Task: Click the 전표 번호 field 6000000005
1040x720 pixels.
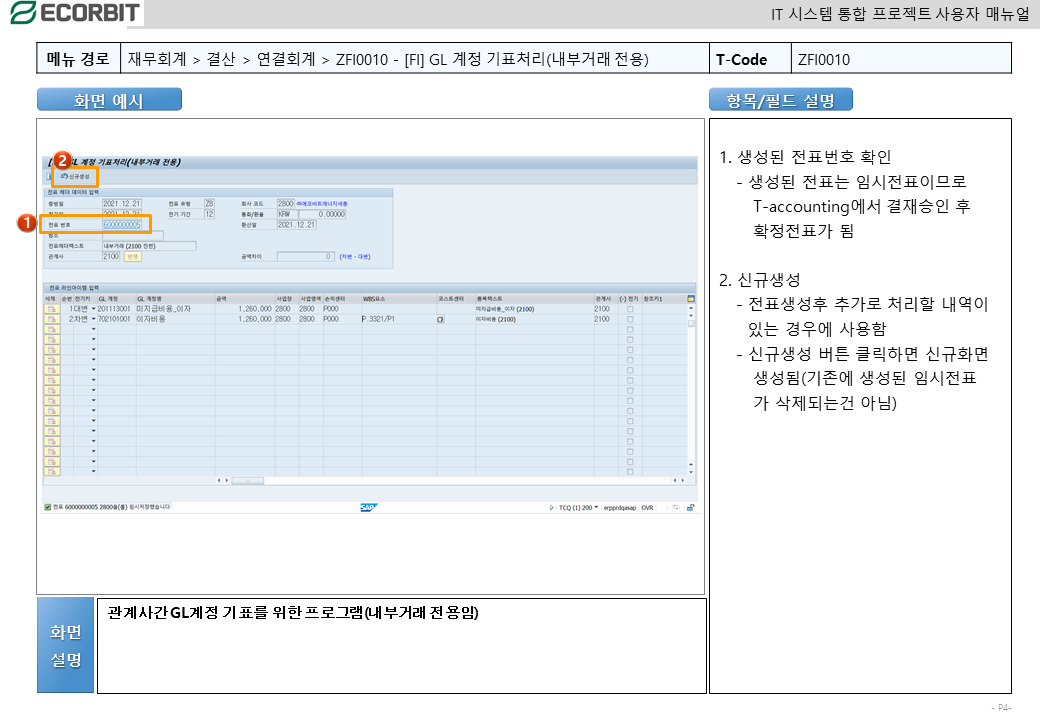Action: (x=122, y=225)
